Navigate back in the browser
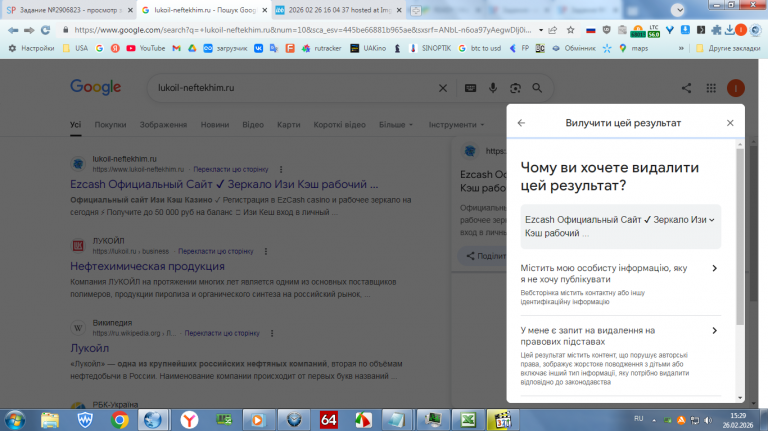The image size is (768, 431). [x=13, y=30]
